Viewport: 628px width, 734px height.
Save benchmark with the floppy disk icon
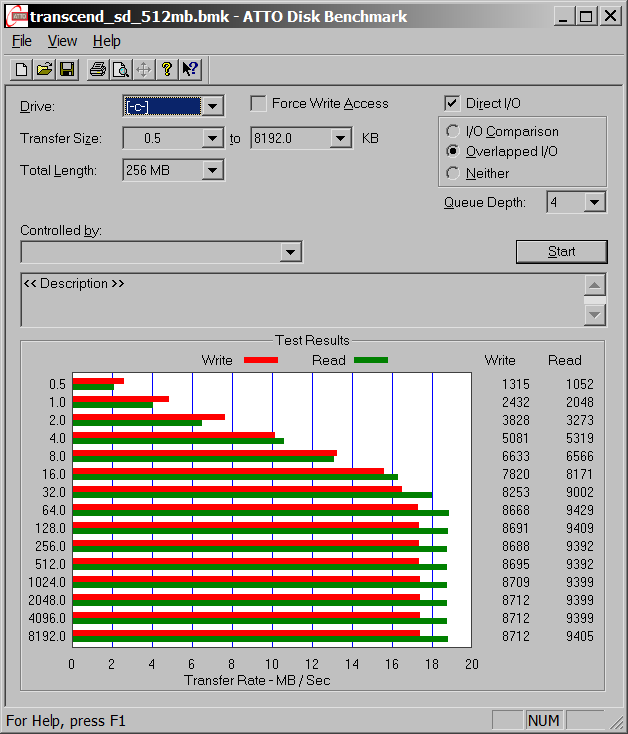[x=66, y=69]
